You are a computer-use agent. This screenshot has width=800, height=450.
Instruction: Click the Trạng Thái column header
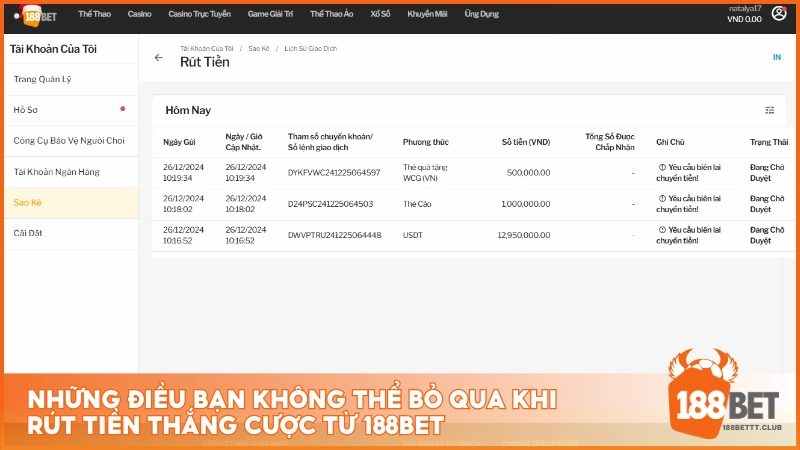point(769,142)
